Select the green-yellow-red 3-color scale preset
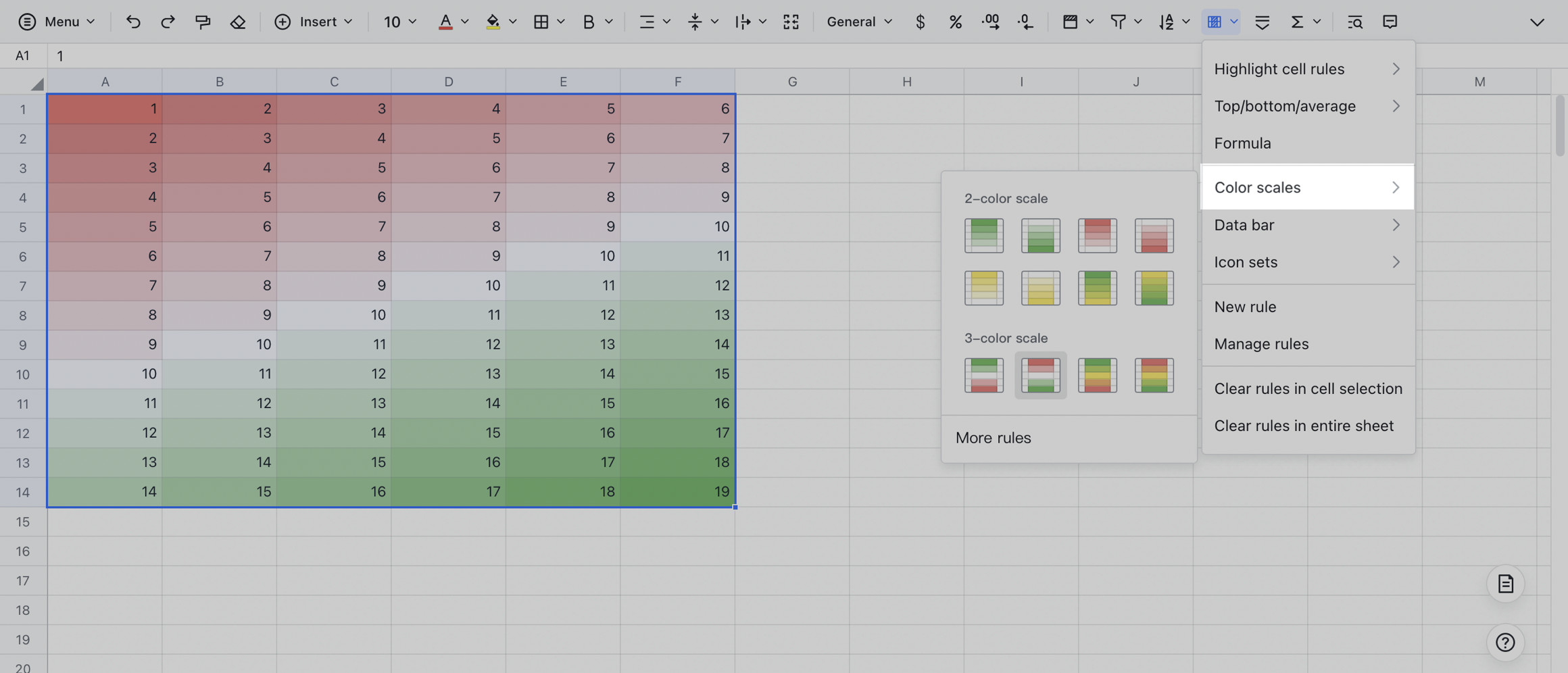This screenshot has width=1568, height=673. pyautogui.click(x=1097, y=376)
